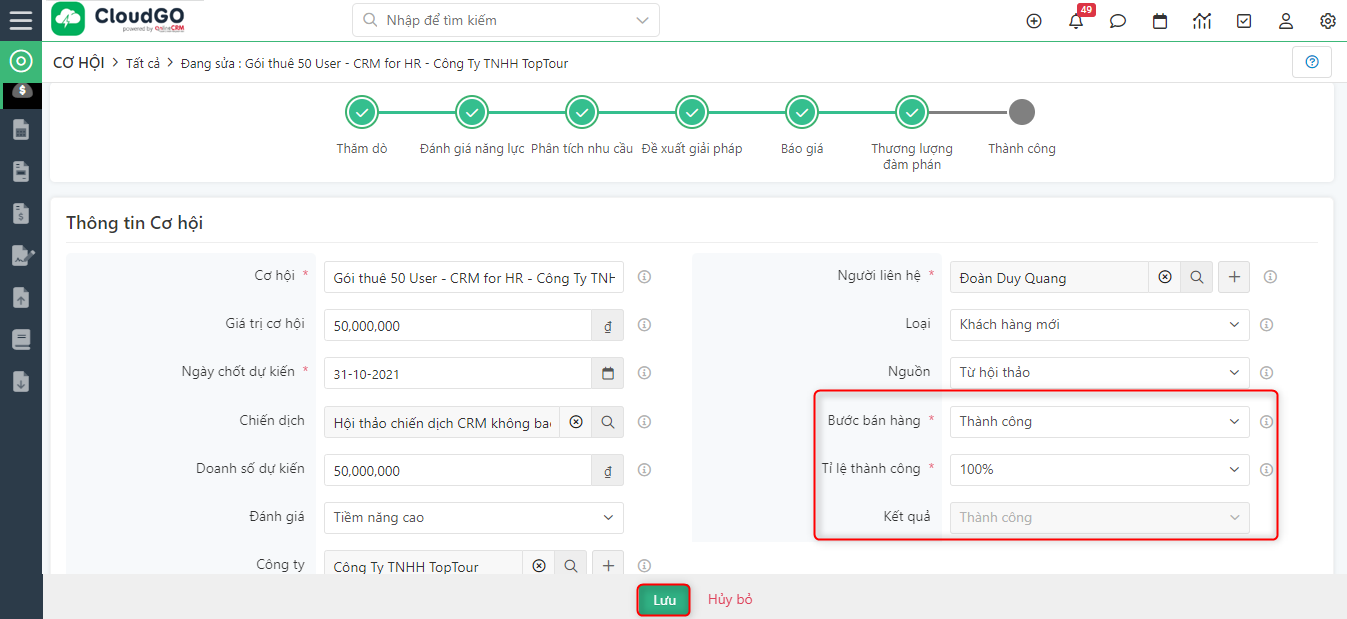Open the chat messages icon
Image resolution: width=1347 pixels, height=619 pixels.
[1118, 21]
